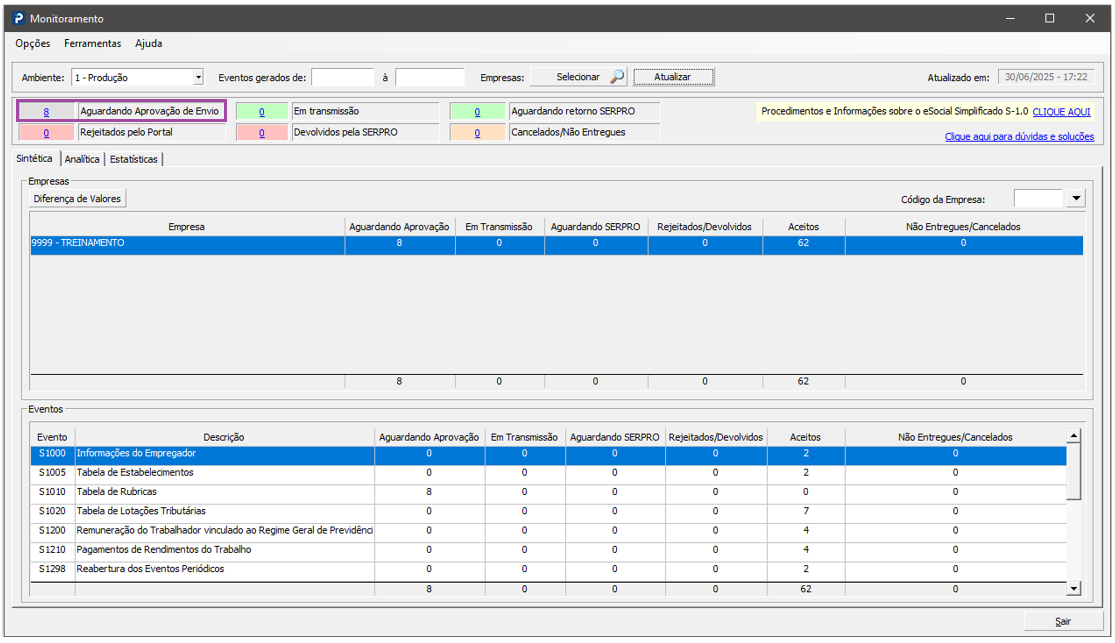Select the S1010 Tabela de Rubricas row
The height and width of the screenshot is (643, 1115).
(548, 492)
